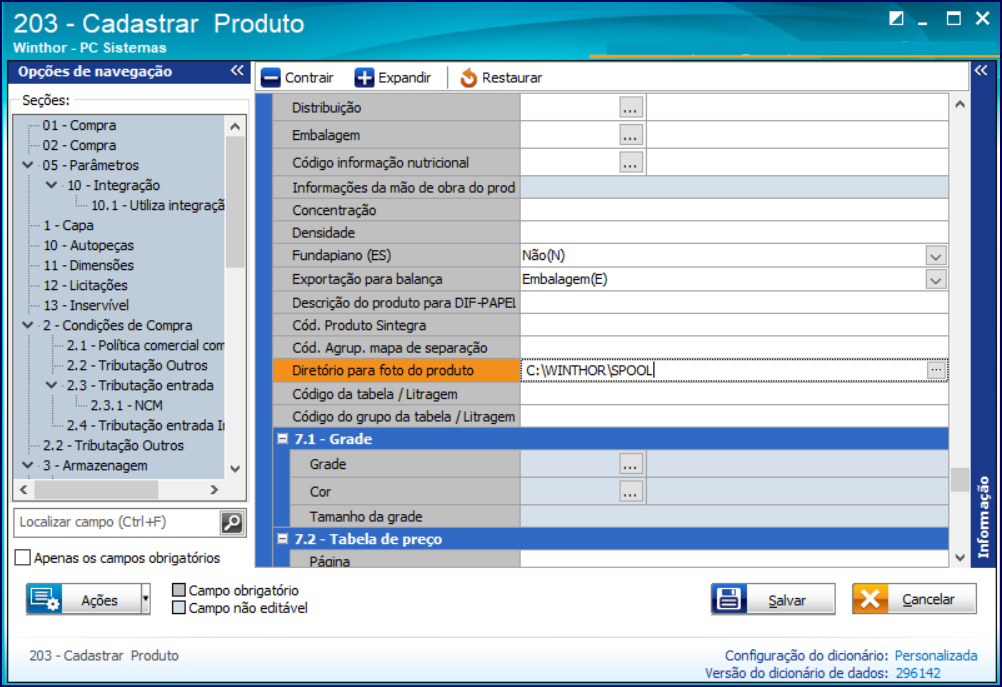Open the Personalizada dictionary configuration link

pyautogui.click(x=936, y=655)
